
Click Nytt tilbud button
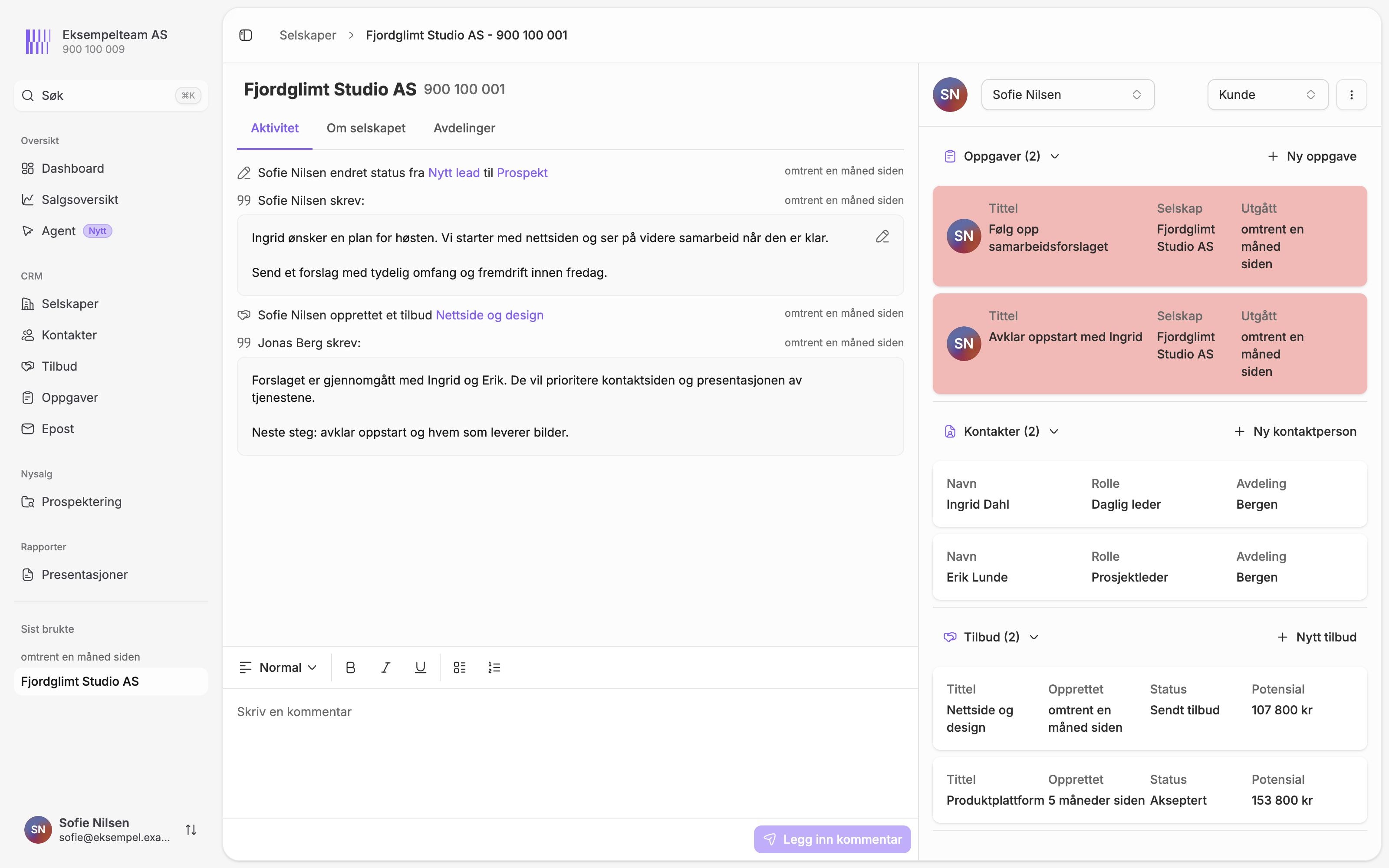pos(1317,637)
